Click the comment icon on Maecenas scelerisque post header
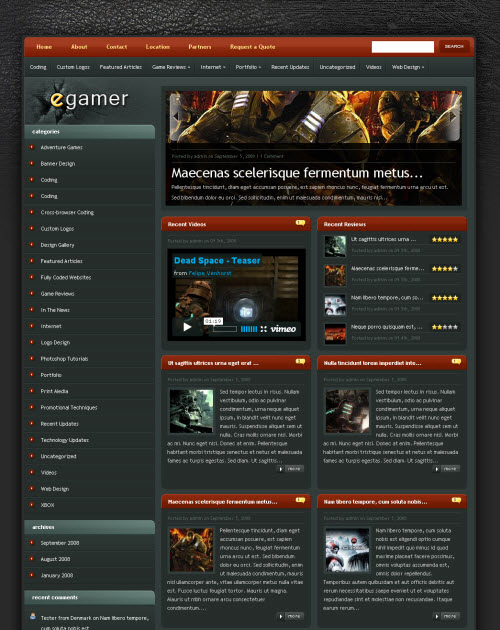The width and height of the screenshot is (500, 630). coord(300,500)
